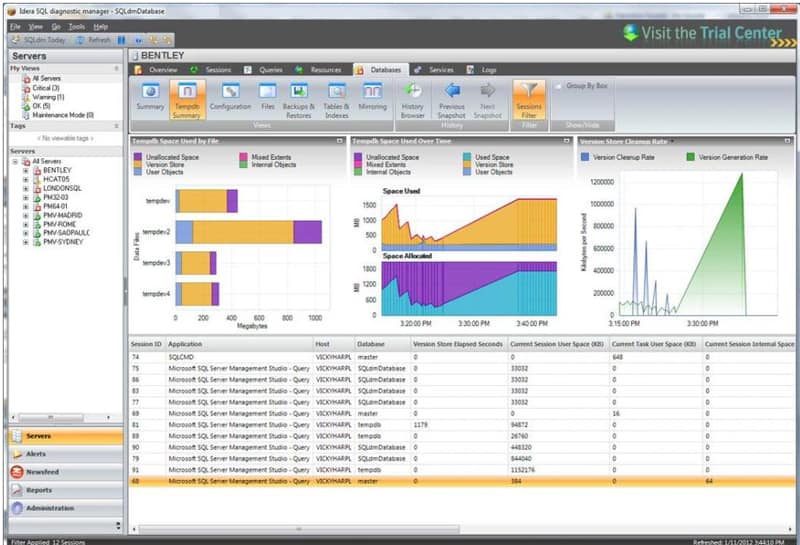Click the Version Cleanup Rate legend swatch
This screenshot has height=545, width=800.
585,157
